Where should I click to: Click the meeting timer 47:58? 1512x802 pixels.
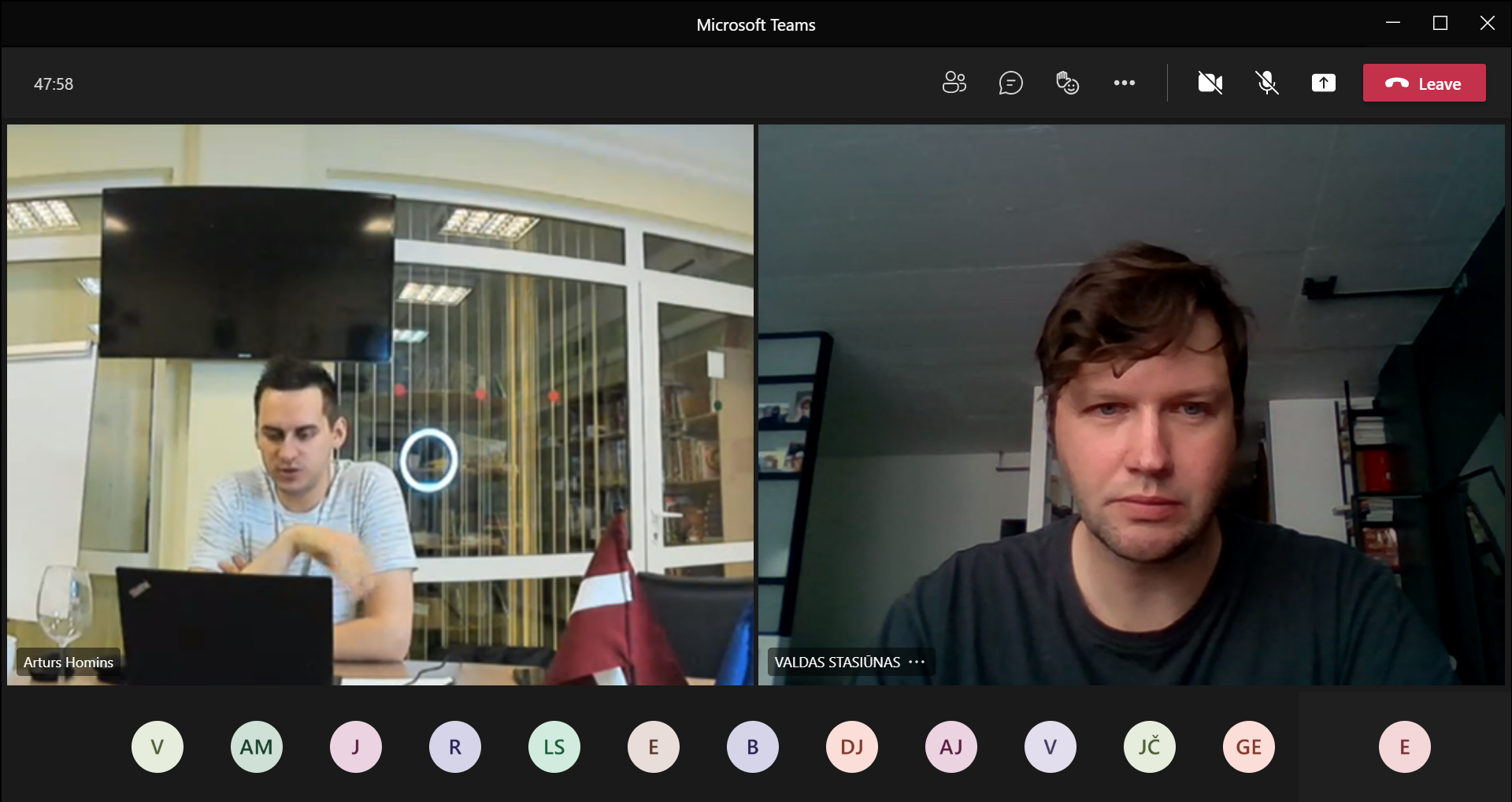click(x=54, y=84)
